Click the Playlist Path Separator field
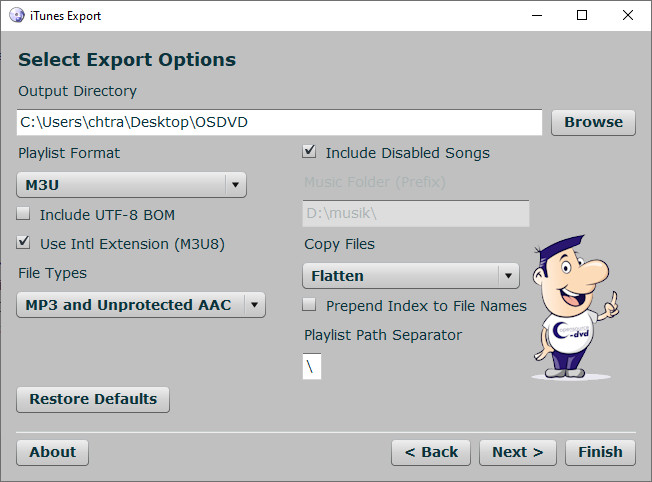Screen dimensions: 652x482 click(x=312, y=367)
